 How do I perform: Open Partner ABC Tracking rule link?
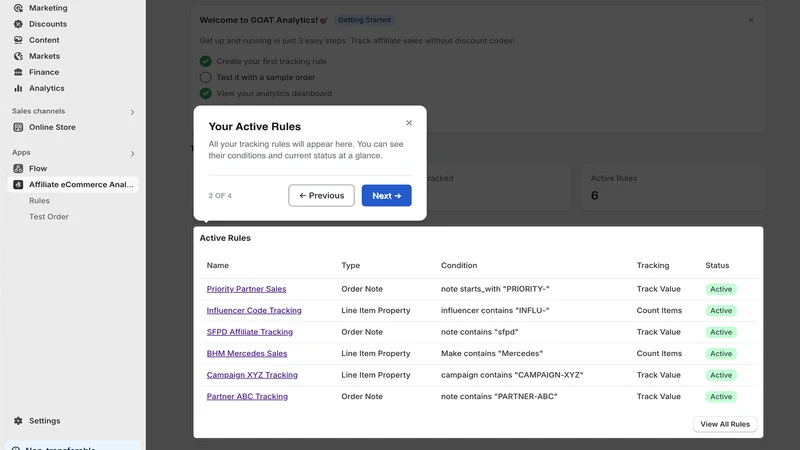(x=247, y=396)
